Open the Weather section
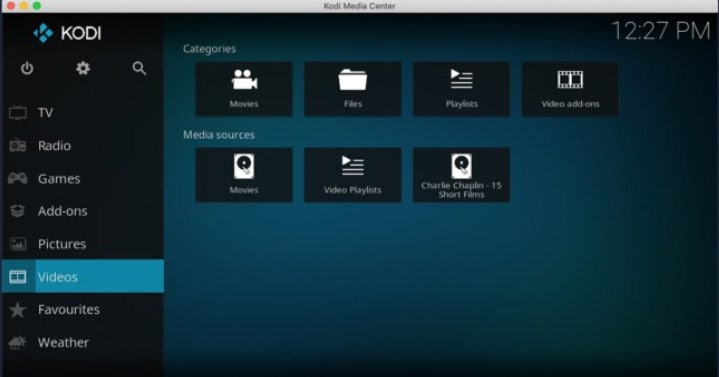719x377 pixels. point(83,343)
